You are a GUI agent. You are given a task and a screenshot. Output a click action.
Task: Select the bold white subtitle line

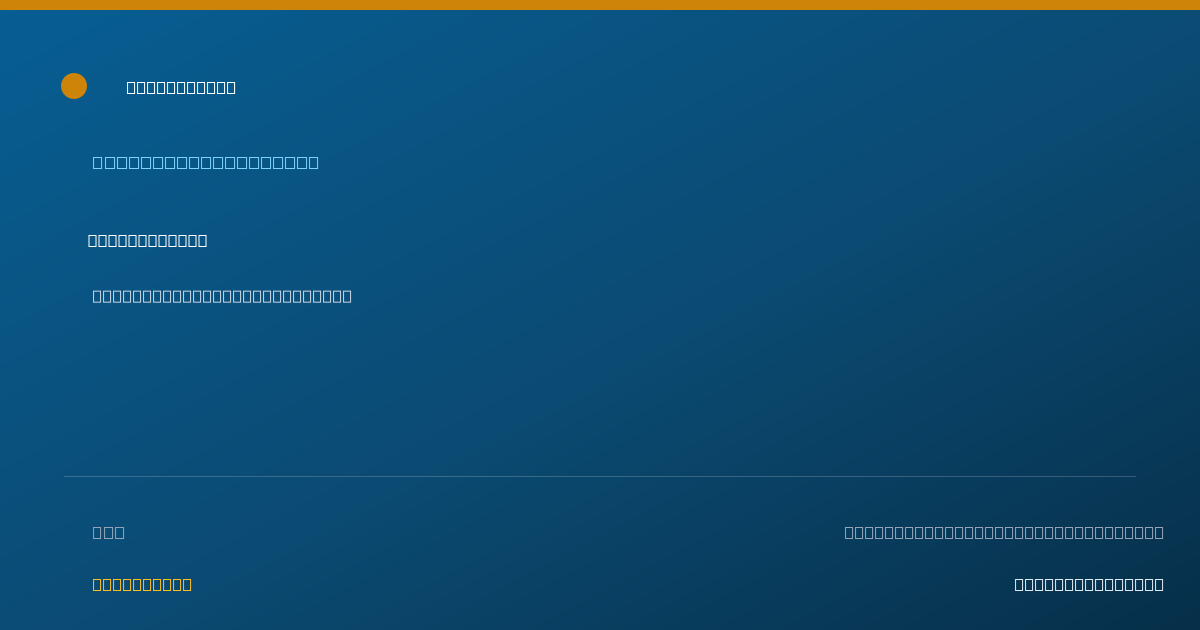pyautogui.click(x=147, y=240)
